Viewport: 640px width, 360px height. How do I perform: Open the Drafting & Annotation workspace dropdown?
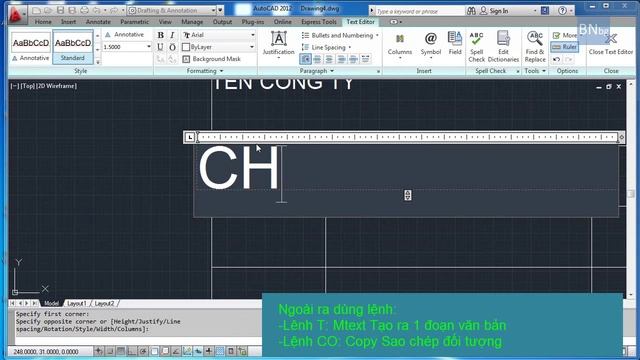click(214, 10)
